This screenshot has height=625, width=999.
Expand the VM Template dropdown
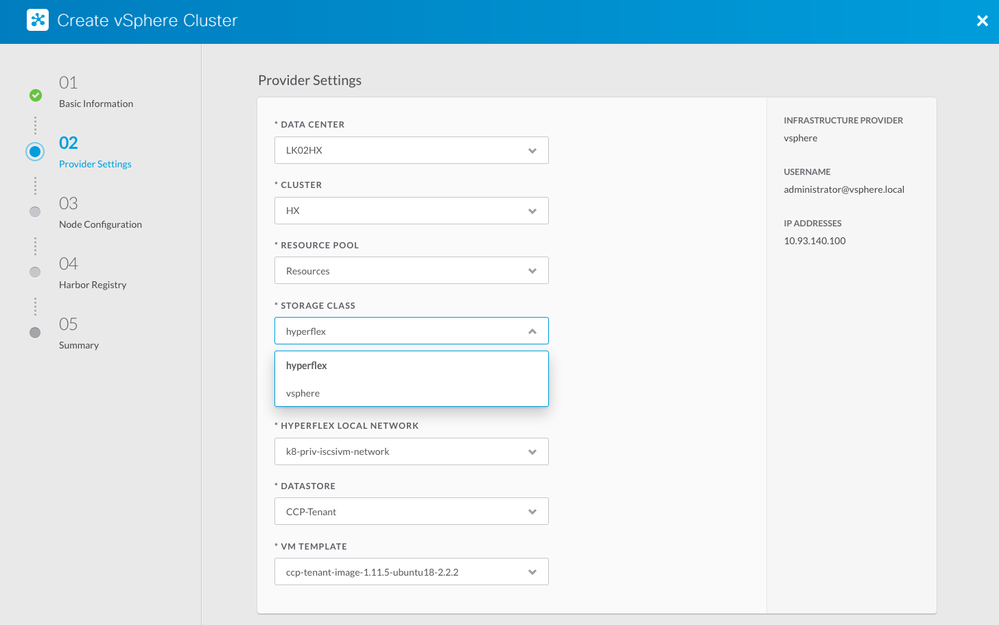click(412, 572)
